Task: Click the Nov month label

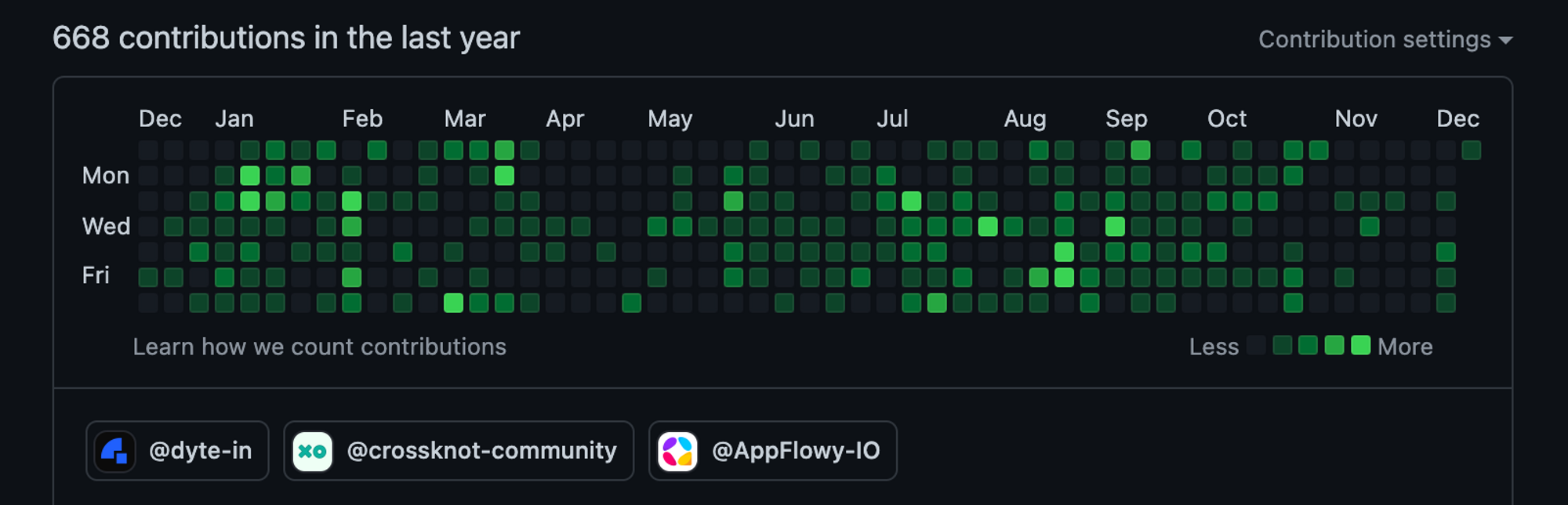Action: [x=1356, y=118]
